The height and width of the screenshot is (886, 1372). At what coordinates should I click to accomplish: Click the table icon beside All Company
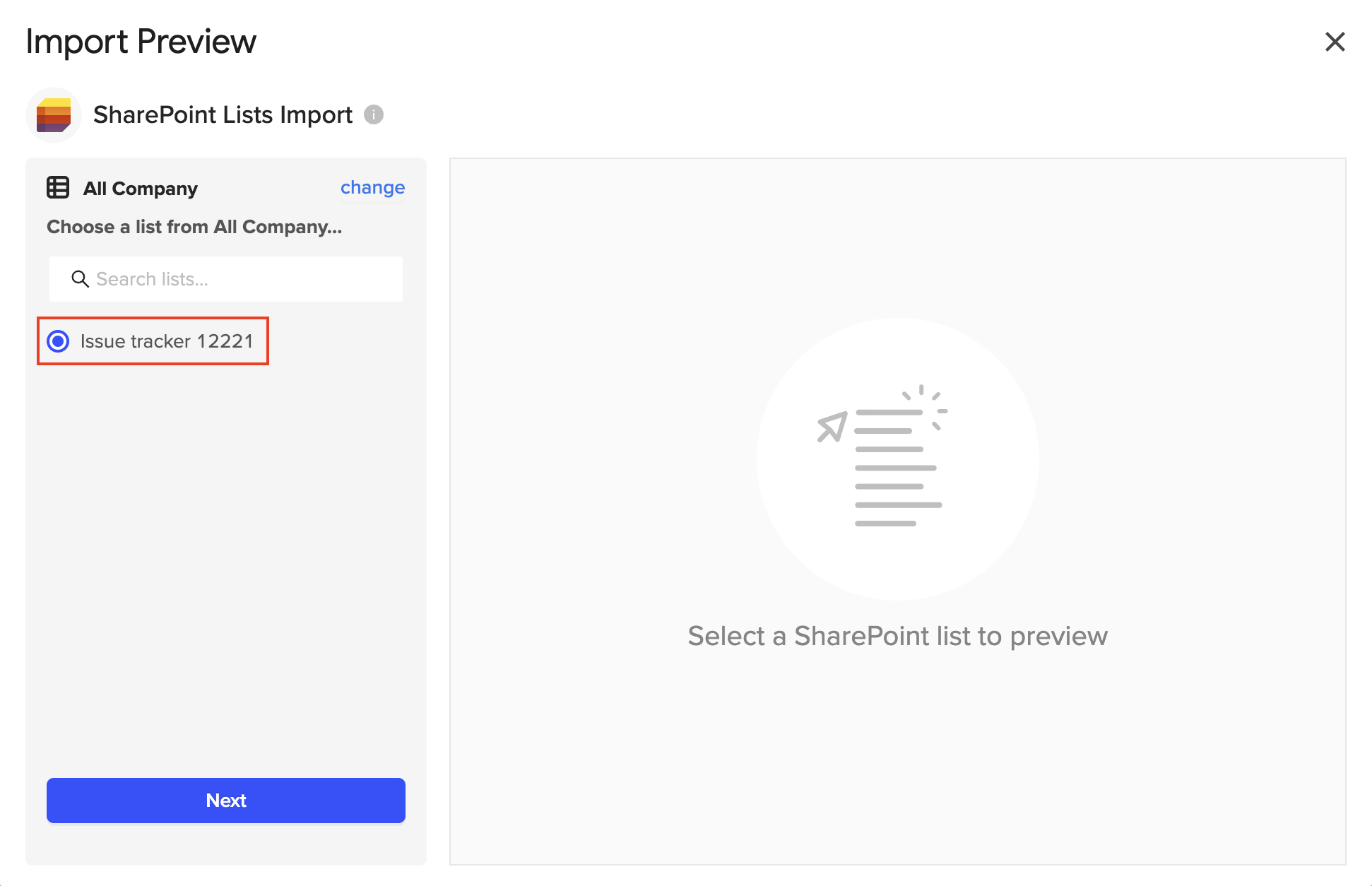(x=58, y=188)
